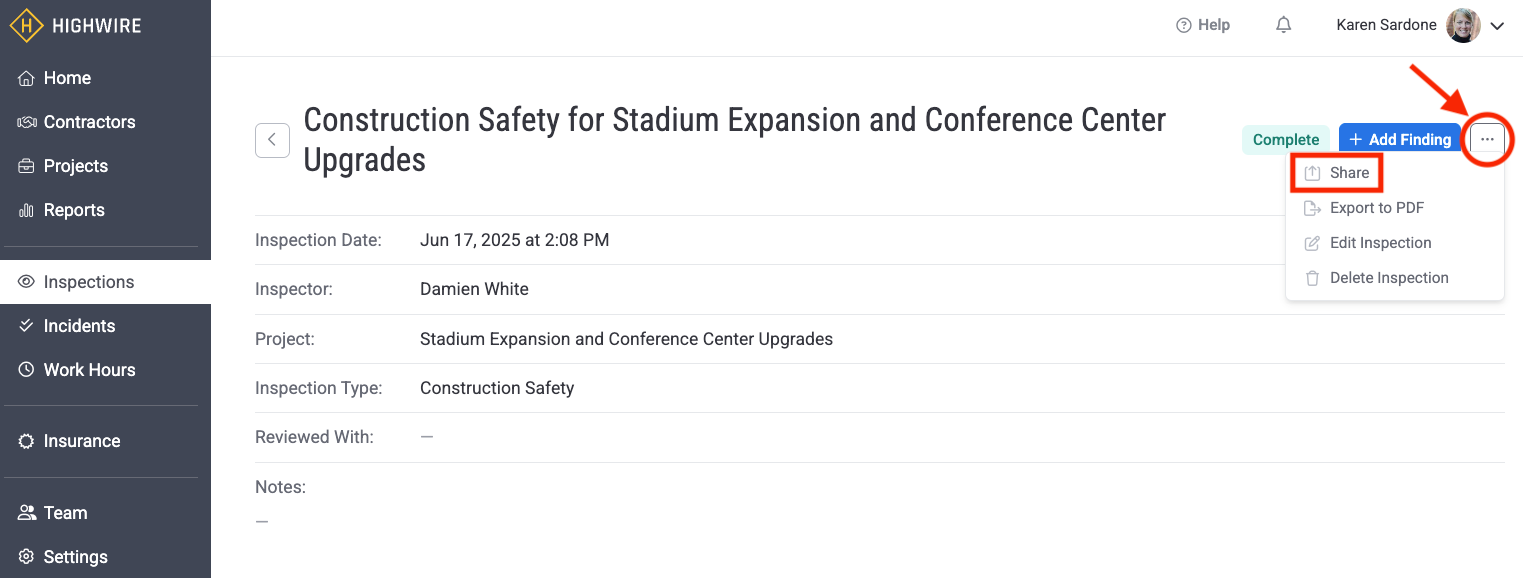Screen dimensions: 1523x578
Task: Open Contractors in the sidebar
Action: [88, 122]
